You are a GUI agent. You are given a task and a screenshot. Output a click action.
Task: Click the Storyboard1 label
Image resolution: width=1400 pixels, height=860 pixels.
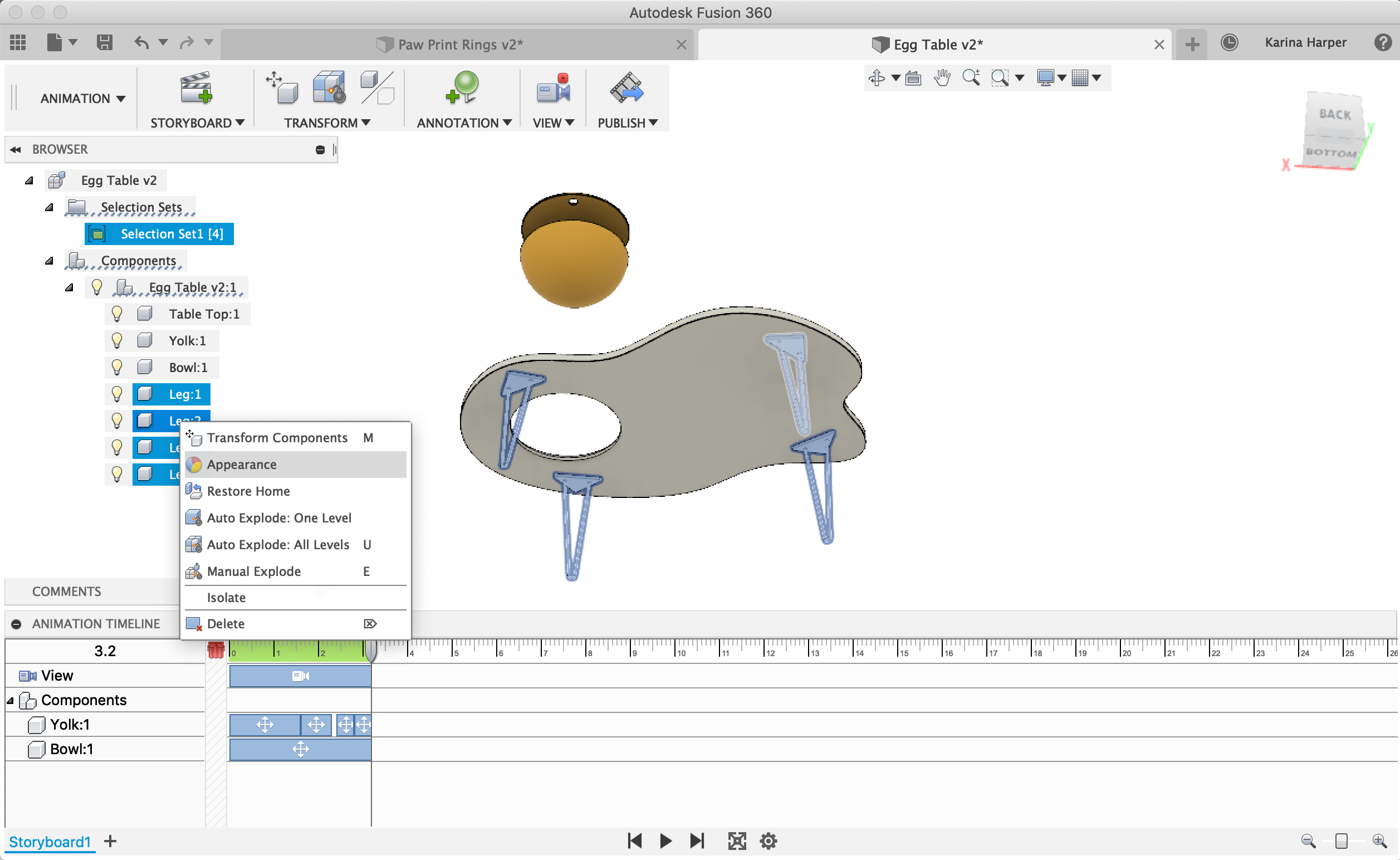50,842
